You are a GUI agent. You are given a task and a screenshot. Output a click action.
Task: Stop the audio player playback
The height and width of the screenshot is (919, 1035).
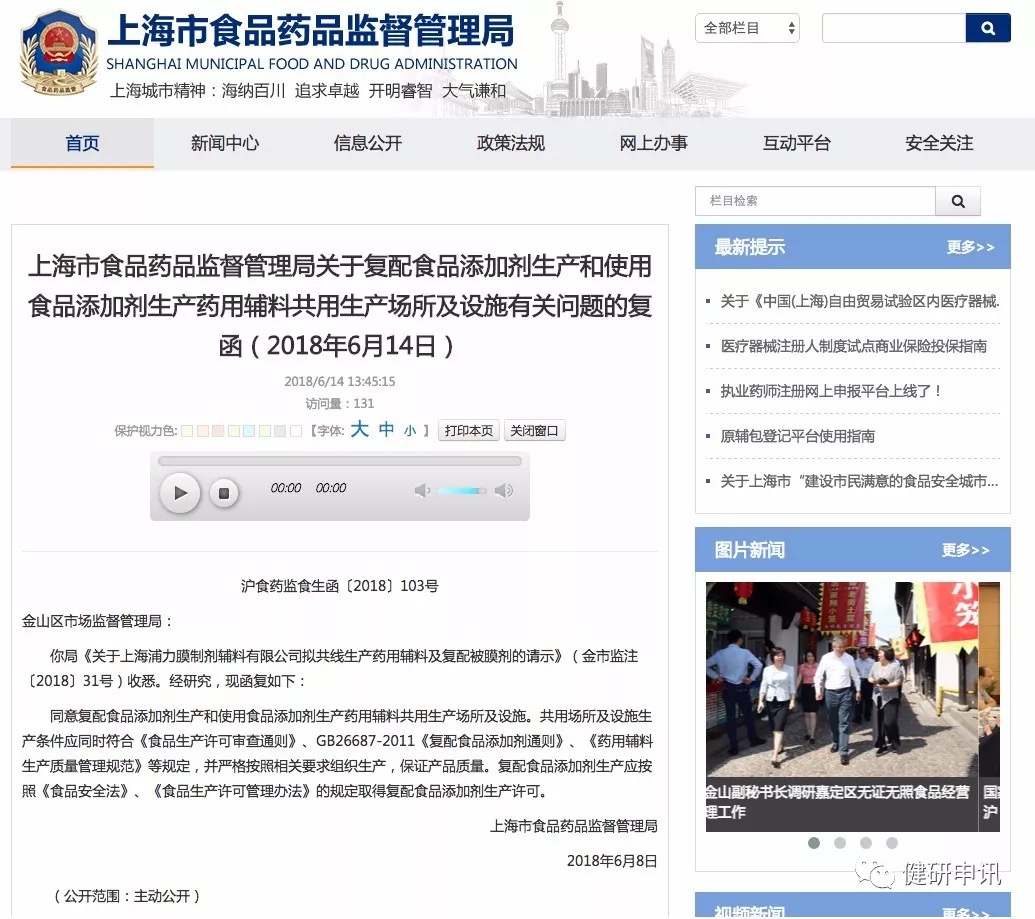(x=225, y=492)
